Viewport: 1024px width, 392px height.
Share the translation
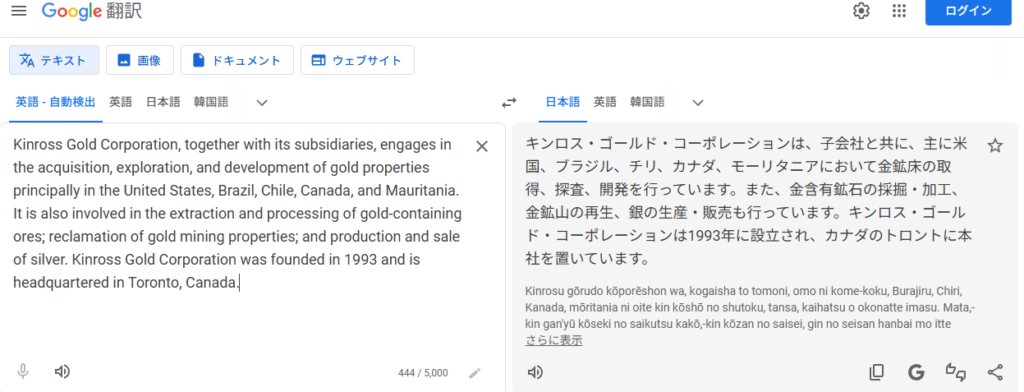pyautogui.click(x=995, y=372)
